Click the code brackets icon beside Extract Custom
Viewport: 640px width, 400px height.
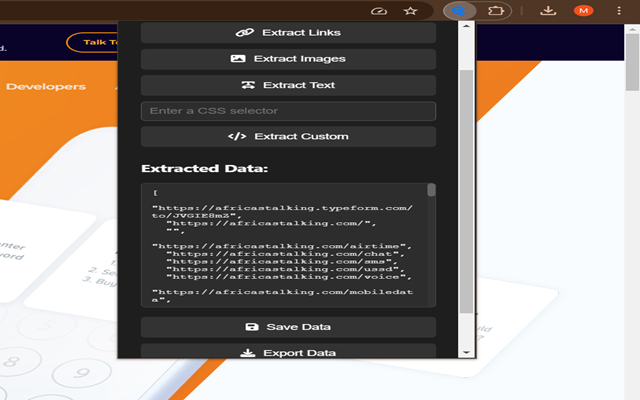click(x=237, y=136)
